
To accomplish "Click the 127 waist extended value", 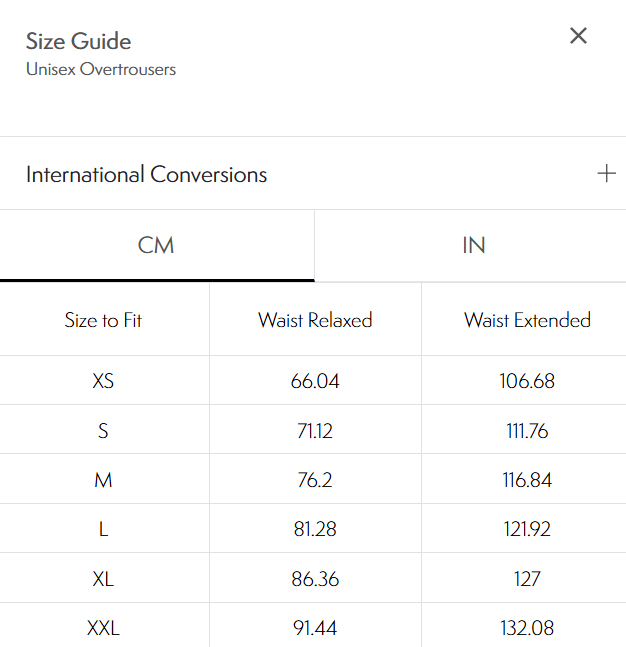I will (527, 578).
